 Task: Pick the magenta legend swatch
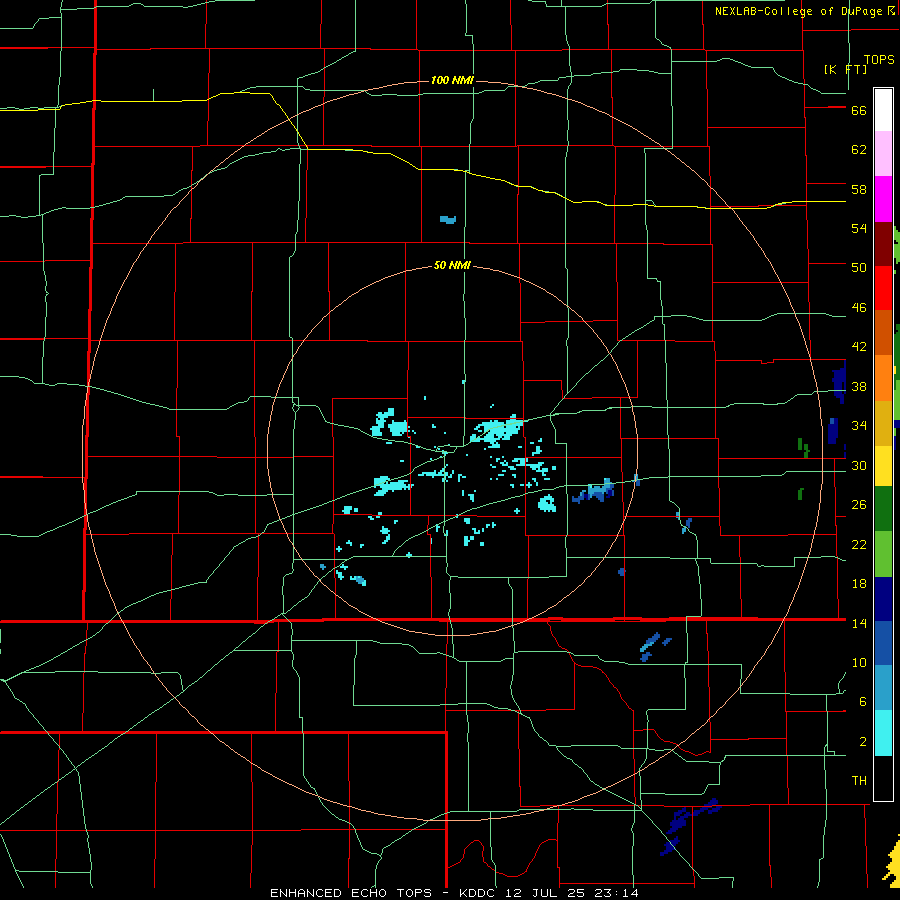point(883,199)
